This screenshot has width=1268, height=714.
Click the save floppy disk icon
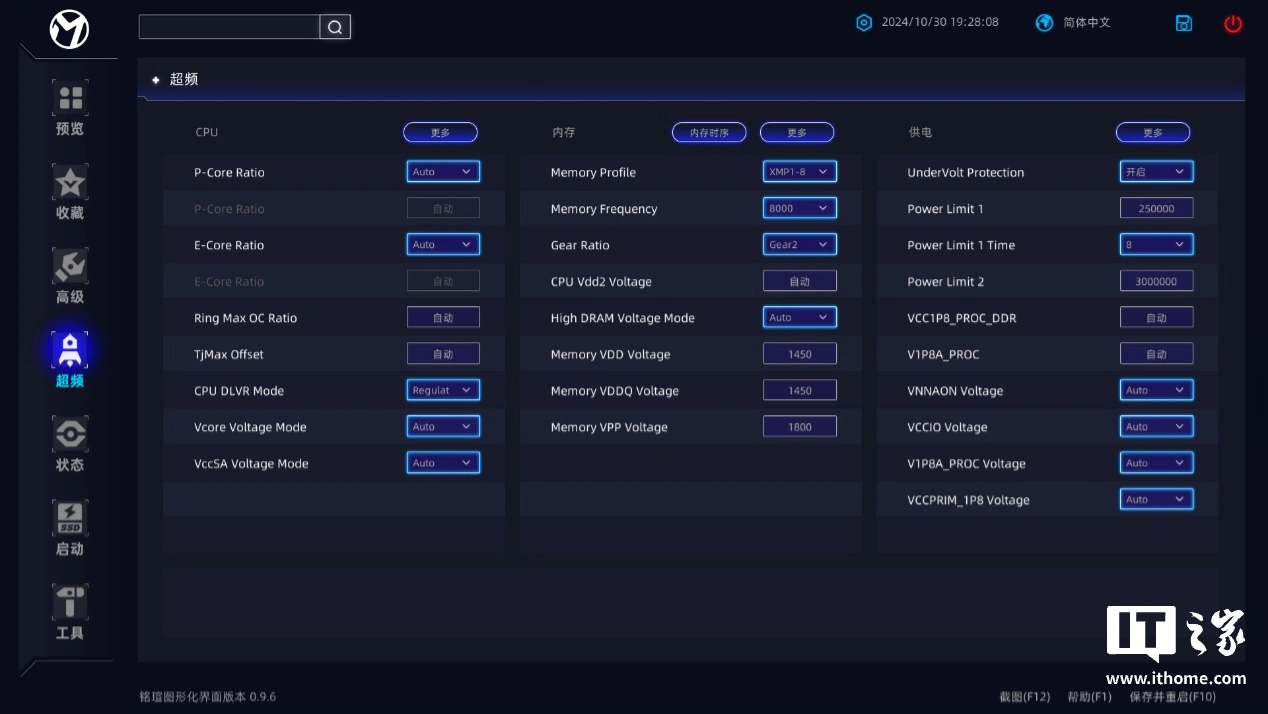(1184, 24)
